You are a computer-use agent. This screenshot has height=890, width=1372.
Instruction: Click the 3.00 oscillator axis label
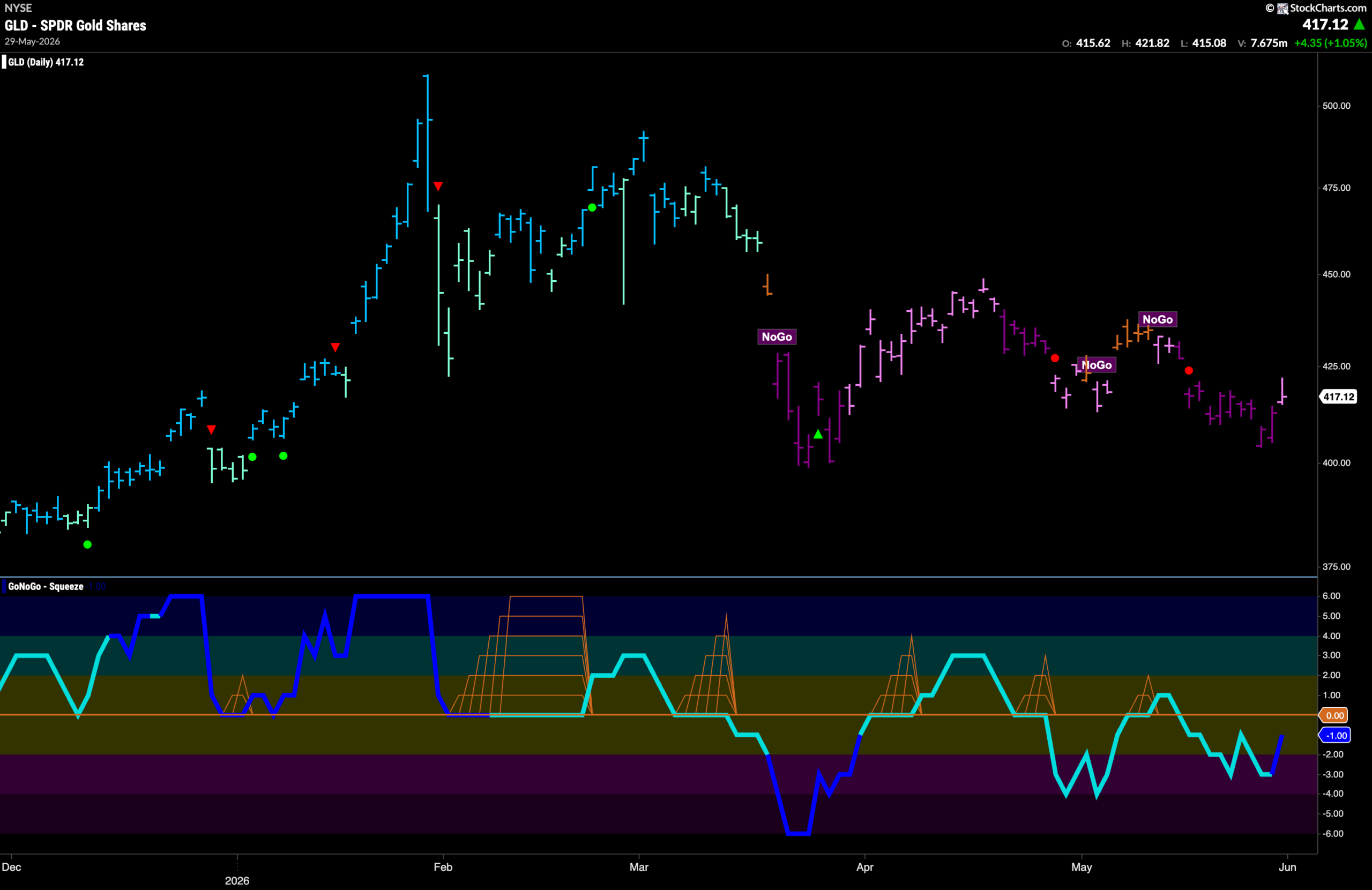(x=1331, y=655)
